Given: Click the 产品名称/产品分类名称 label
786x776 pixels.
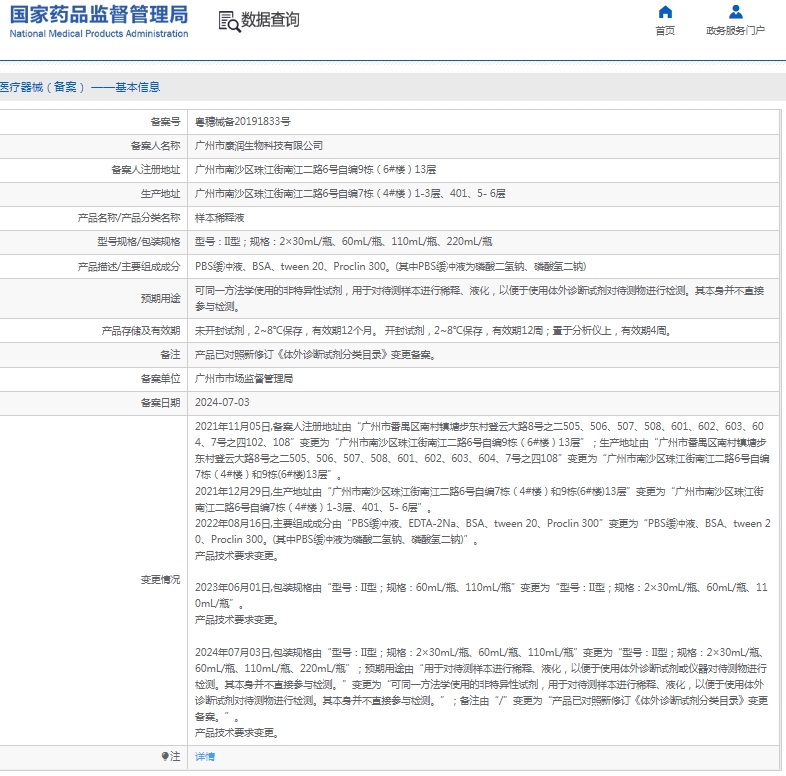Looking at the screenshot, I should pyautogui.click(x=129, y=218).
